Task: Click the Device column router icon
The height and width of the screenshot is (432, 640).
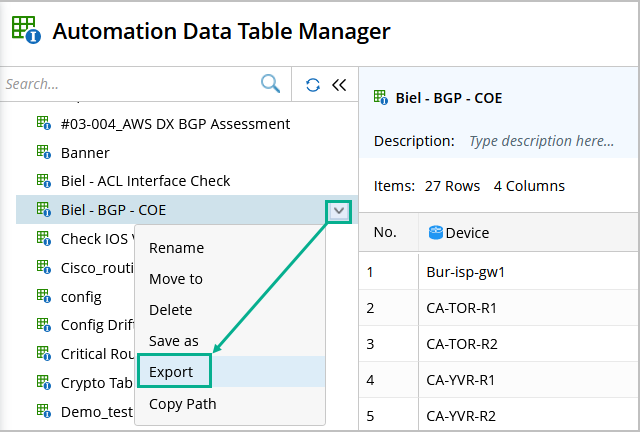Action: coord(435,233)
